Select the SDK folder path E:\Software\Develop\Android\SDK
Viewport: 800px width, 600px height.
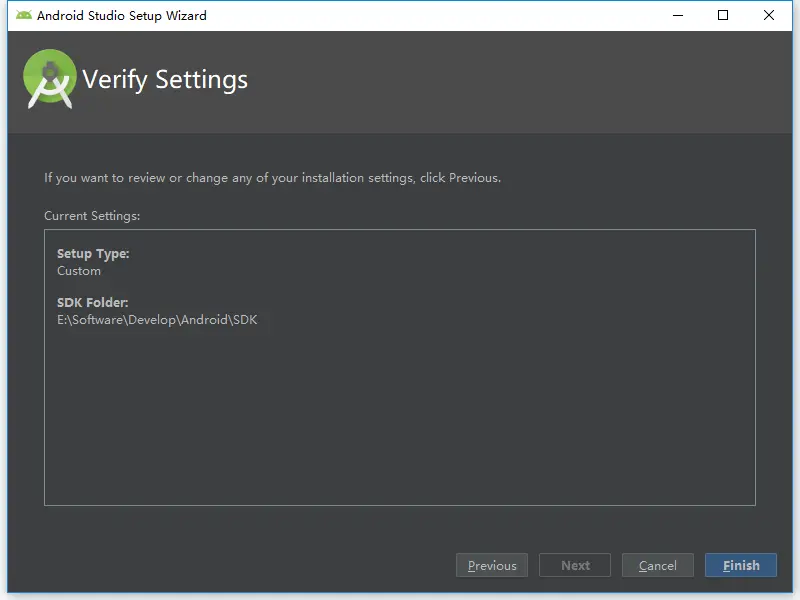(x=157, y=320)
